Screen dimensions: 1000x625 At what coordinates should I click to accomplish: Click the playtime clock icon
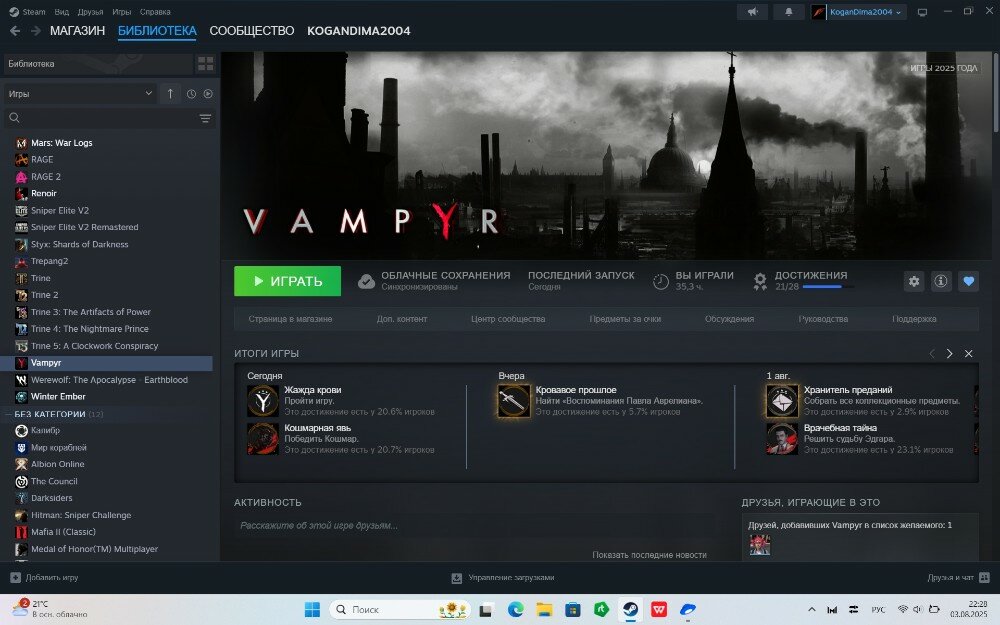click(x=661, y=281)
